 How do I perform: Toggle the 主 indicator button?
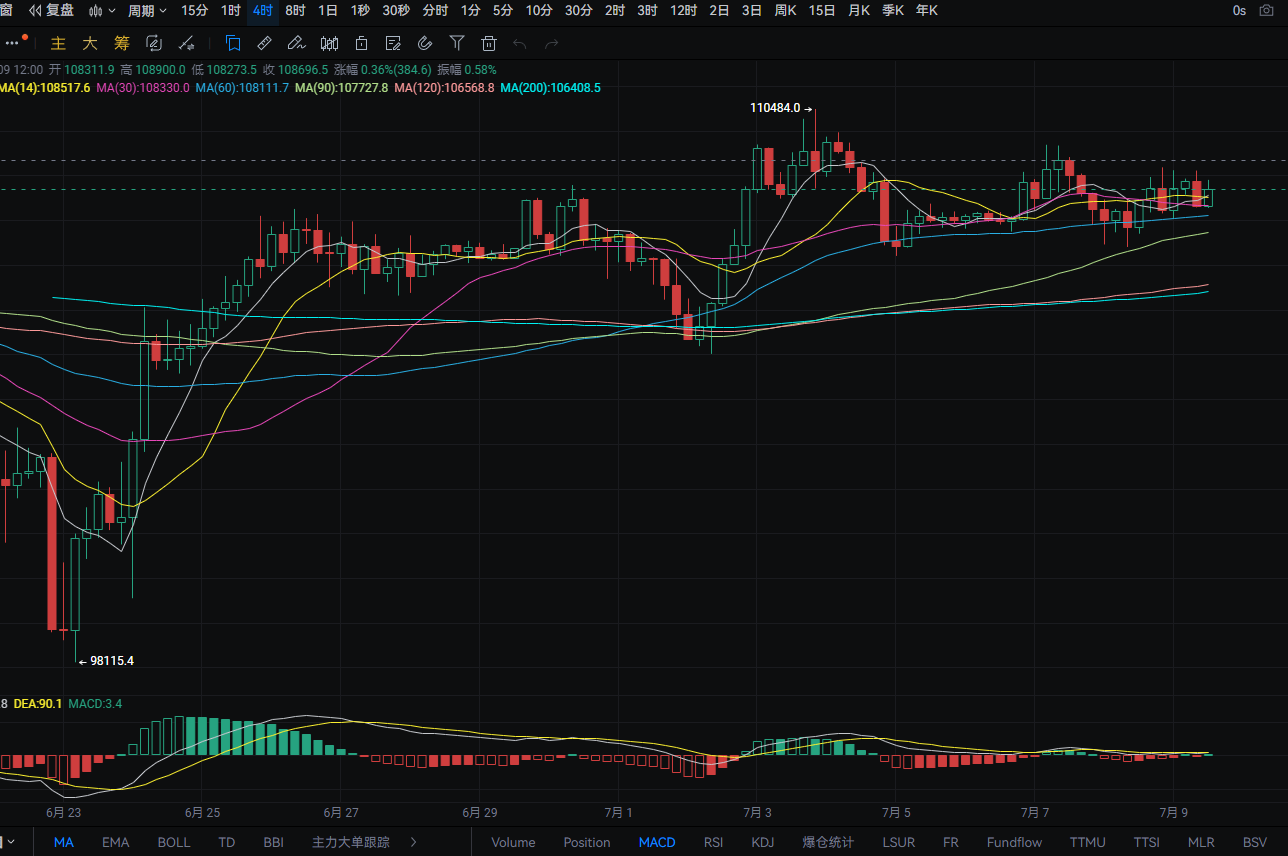pyautogui.click(x=58, y=43)
